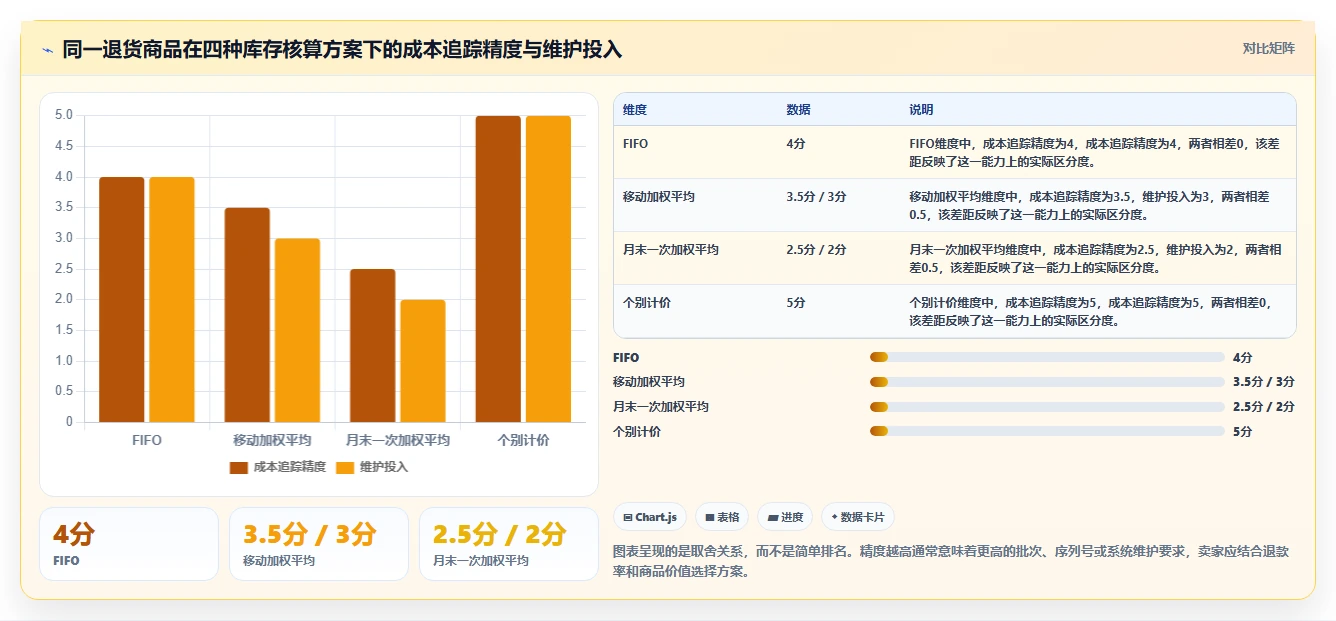This screenshot has height=621, width=1336.
Task: Click the 月末一次加权平均 x-axis label
Action: (398, 440)
